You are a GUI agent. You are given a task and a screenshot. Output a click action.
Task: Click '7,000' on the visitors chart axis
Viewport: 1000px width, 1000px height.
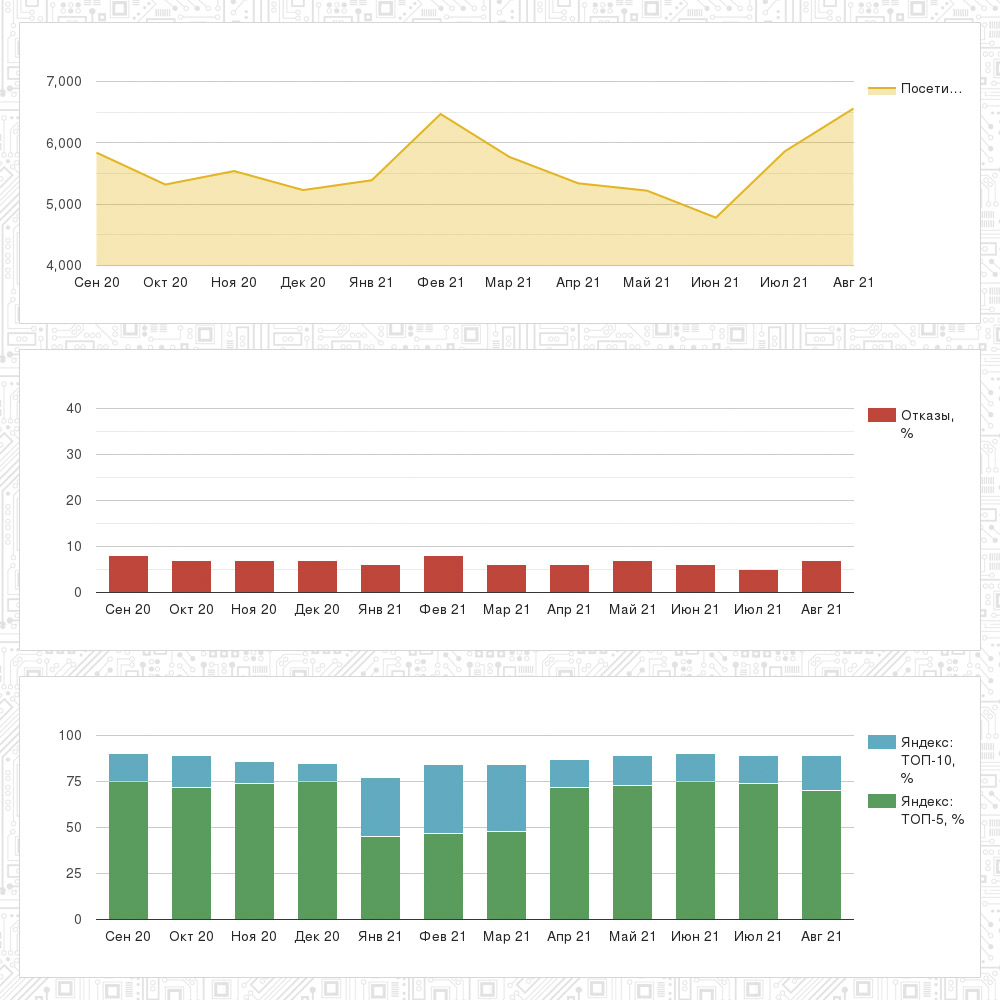tap(64, 81)
